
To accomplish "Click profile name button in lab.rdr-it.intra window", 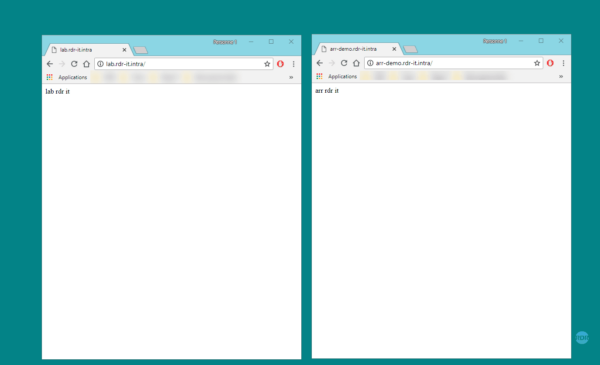I will click(x=225, y=42).
